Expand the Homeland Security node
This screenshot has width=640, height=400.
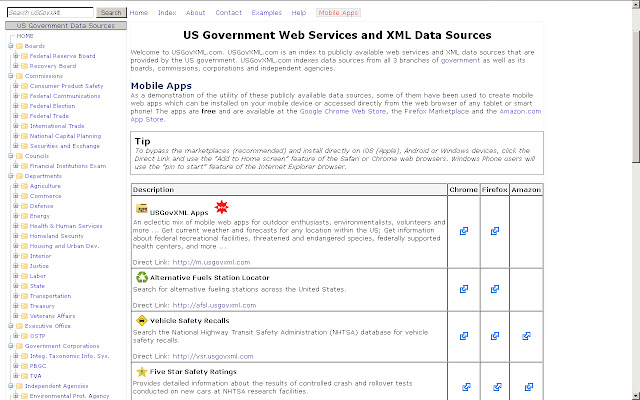tap(16, 236)
